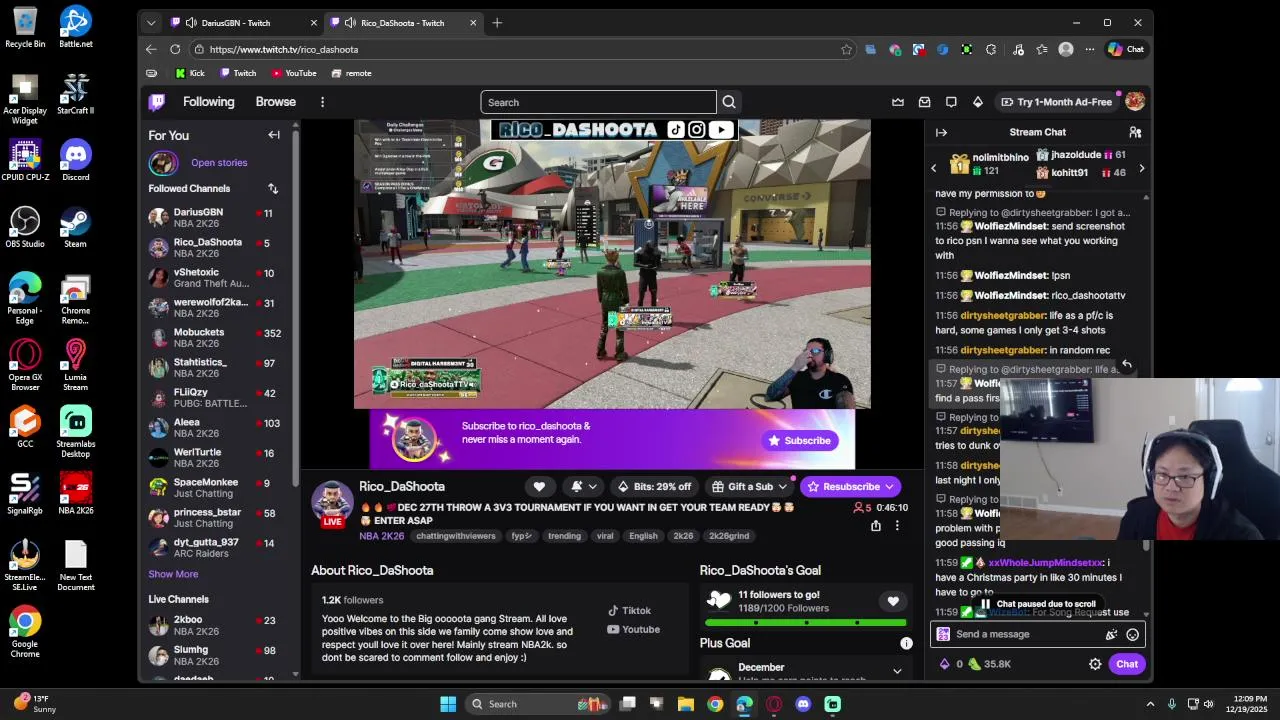Click the follower goal green progress bar
The height and width of the screenshot is (720, 1280).
click(x=805, y=623)
